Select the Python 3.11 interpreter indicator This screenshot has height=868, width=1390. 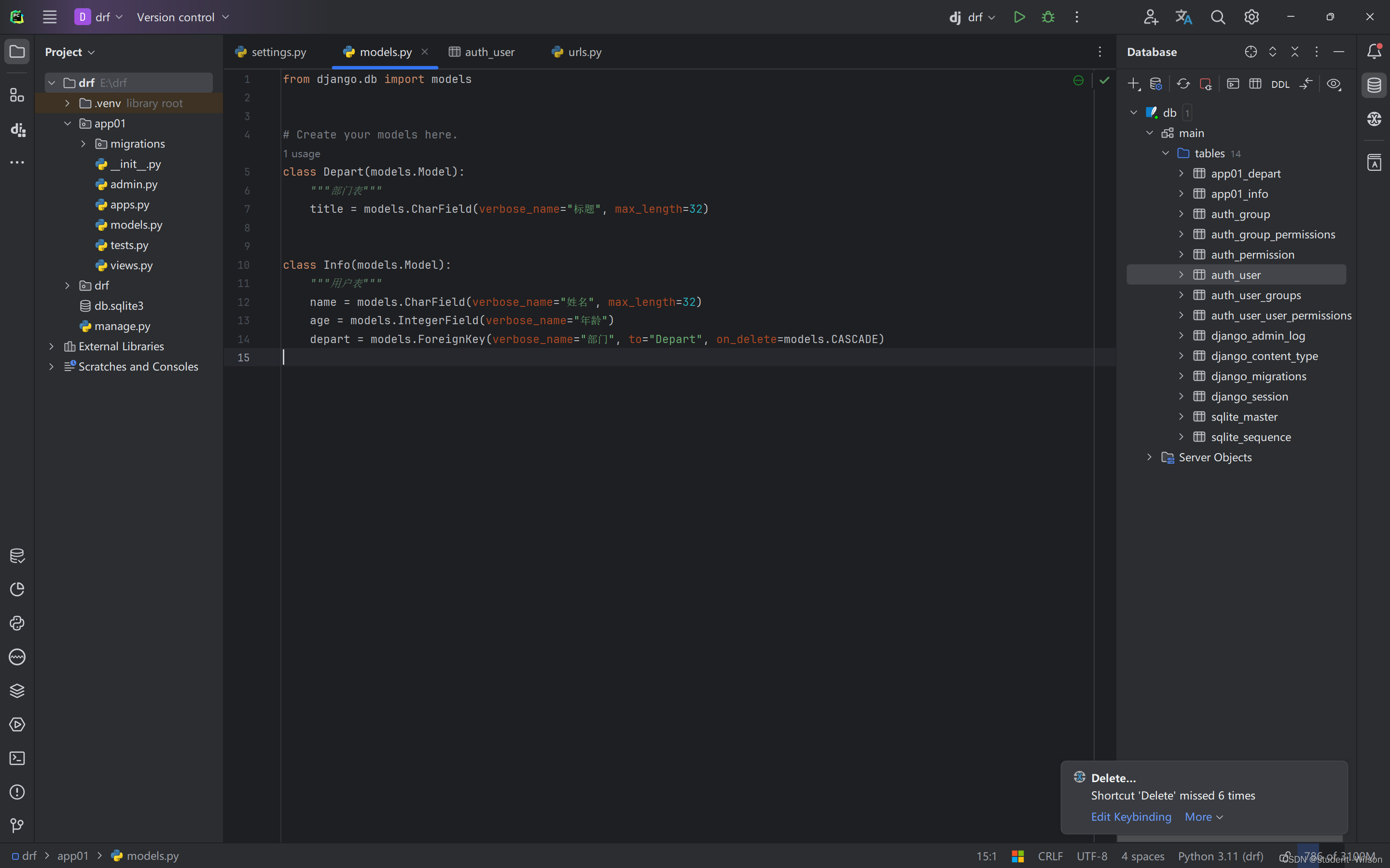tap(1222, 856)
